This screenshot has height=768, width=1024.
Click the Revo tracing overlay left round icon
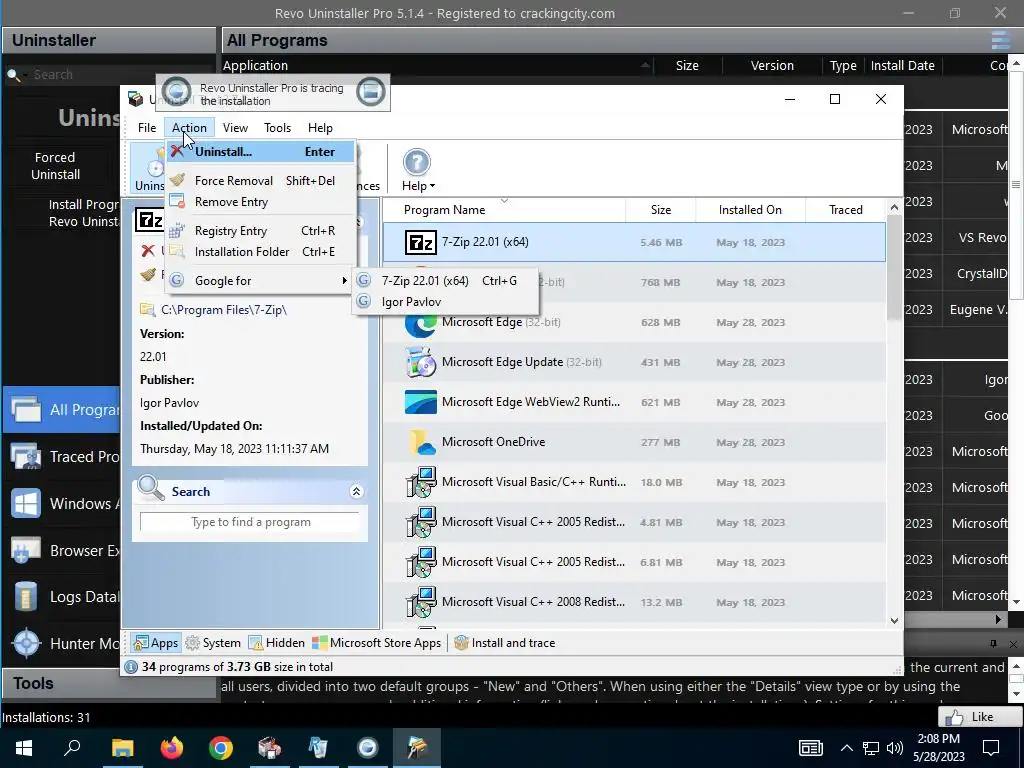click(176, 91)
